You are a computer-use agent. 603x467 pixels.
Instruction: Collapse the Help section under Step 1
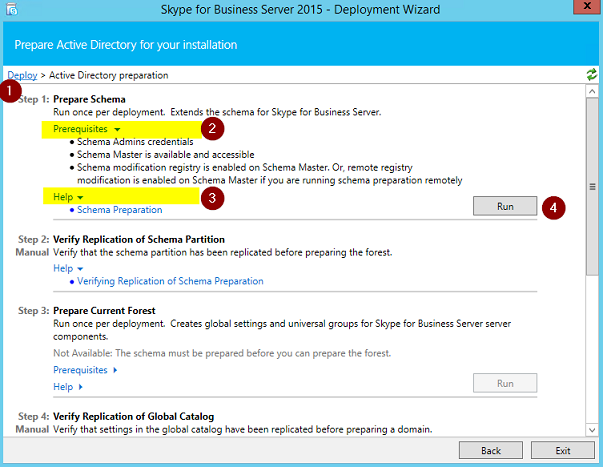(x=68, y=197)
